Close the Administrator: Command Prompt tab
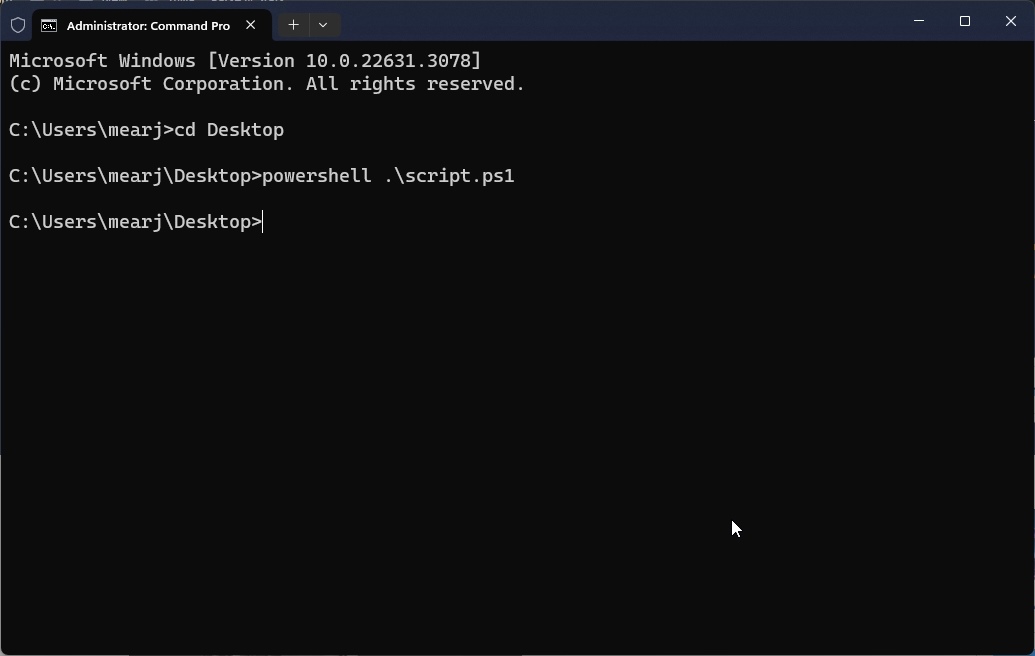 (x=251, y=25)
